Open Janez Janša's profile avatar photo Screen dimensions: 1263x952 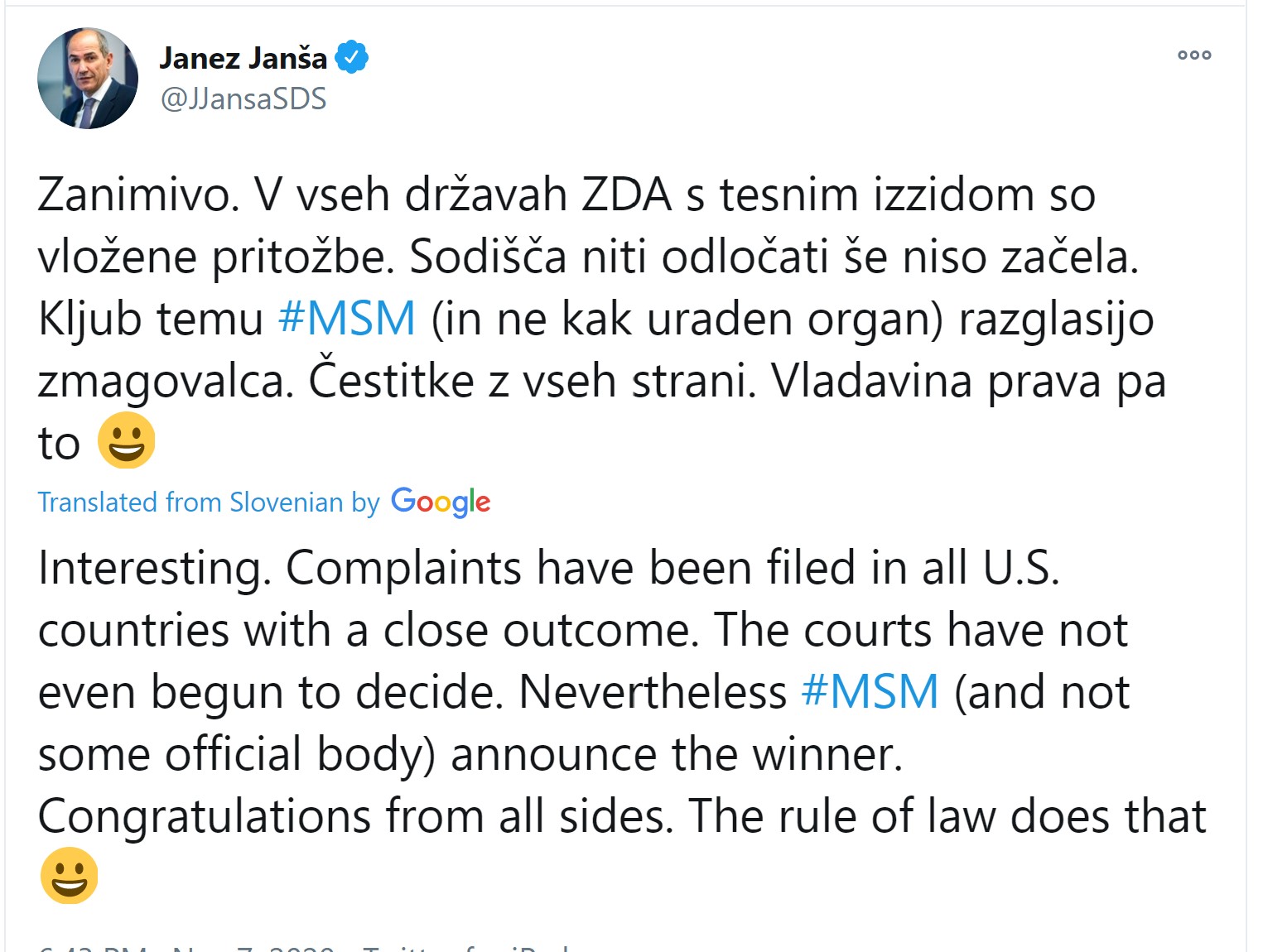pos(88,79)
